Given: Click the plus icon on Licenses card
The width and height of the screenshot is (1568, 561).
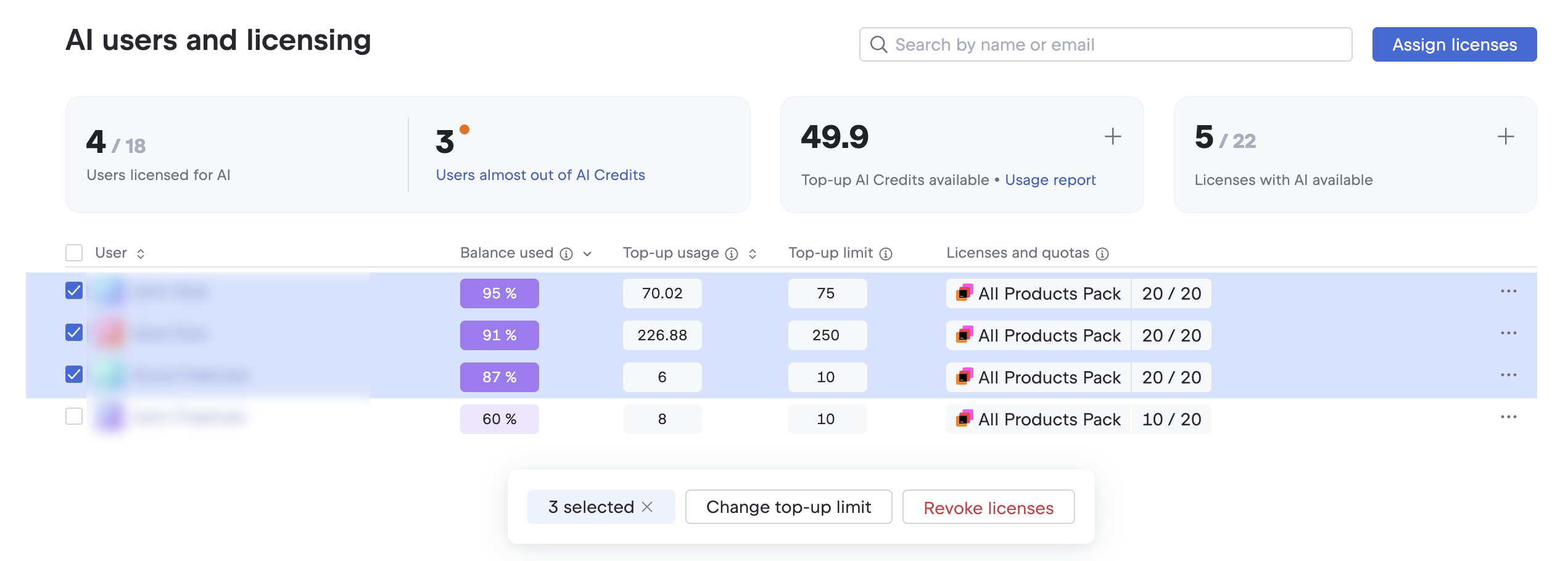Looking at the screenshot, I should pos(1505,136).
